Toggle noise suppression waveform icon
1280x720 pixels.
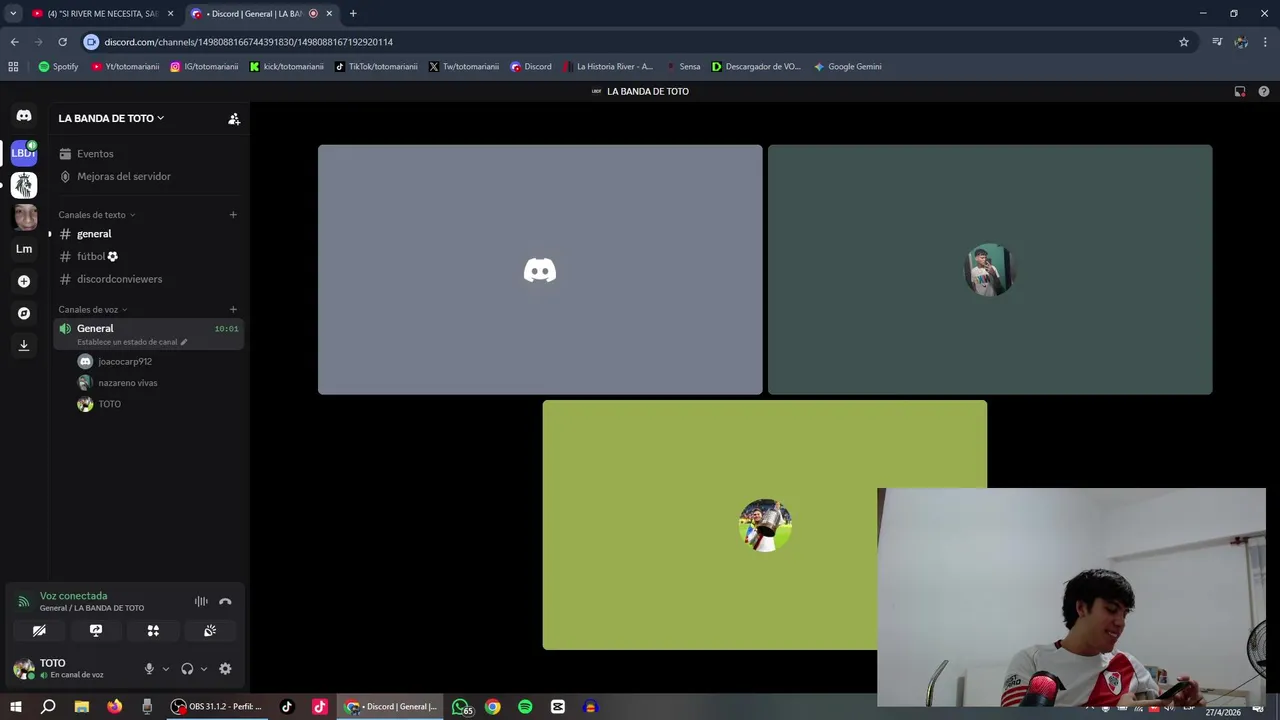point(201,601)
